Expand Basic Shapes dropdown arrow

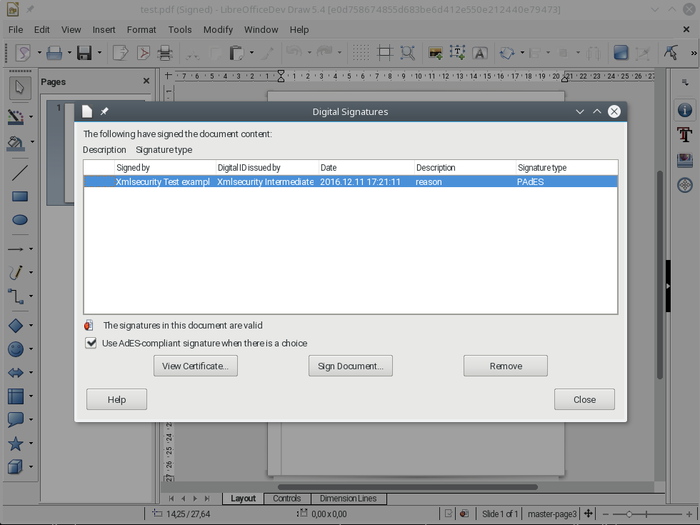(31, 325)
